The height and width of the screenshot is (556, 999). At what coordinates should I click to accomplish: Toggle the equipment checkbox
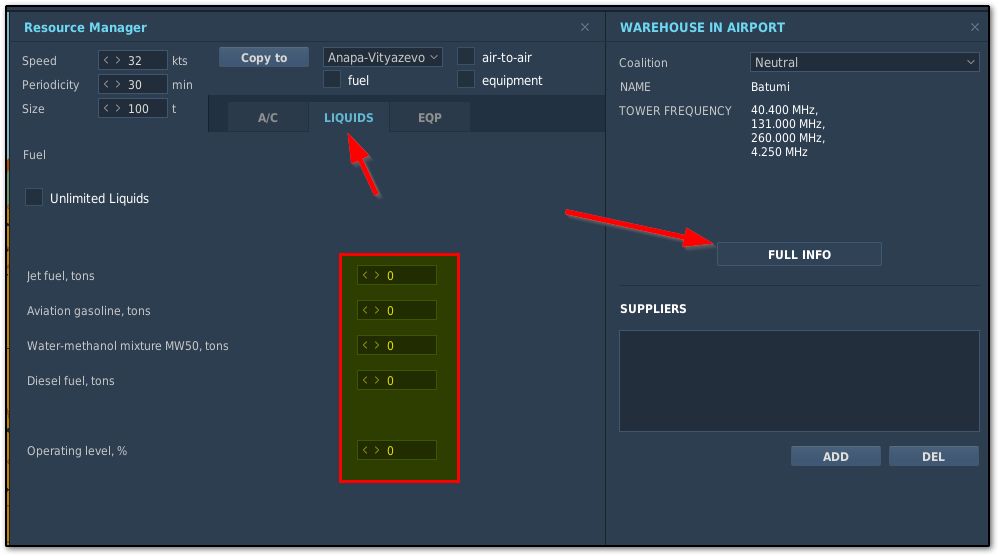[x=466, y=80]
